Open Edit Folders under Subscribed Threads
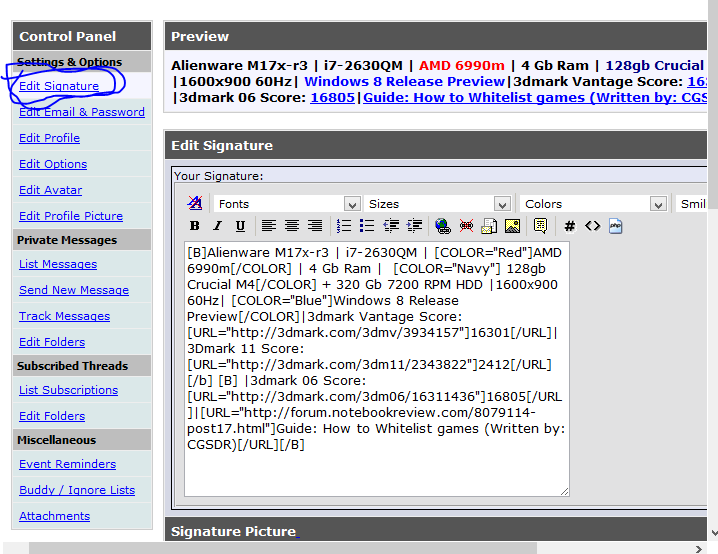 pos(52,416)
